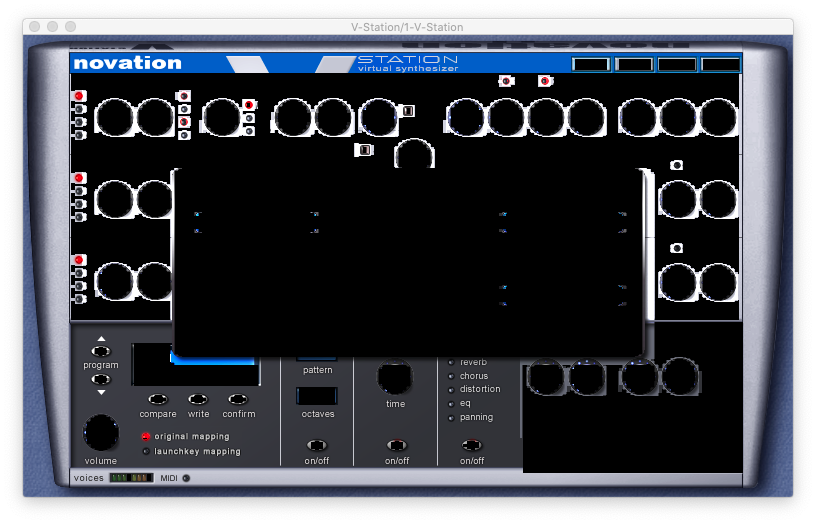816x524 pixels.
Task: Click the voices meter in the status strip
Action: pyautogui.click(x=131, y=478)
